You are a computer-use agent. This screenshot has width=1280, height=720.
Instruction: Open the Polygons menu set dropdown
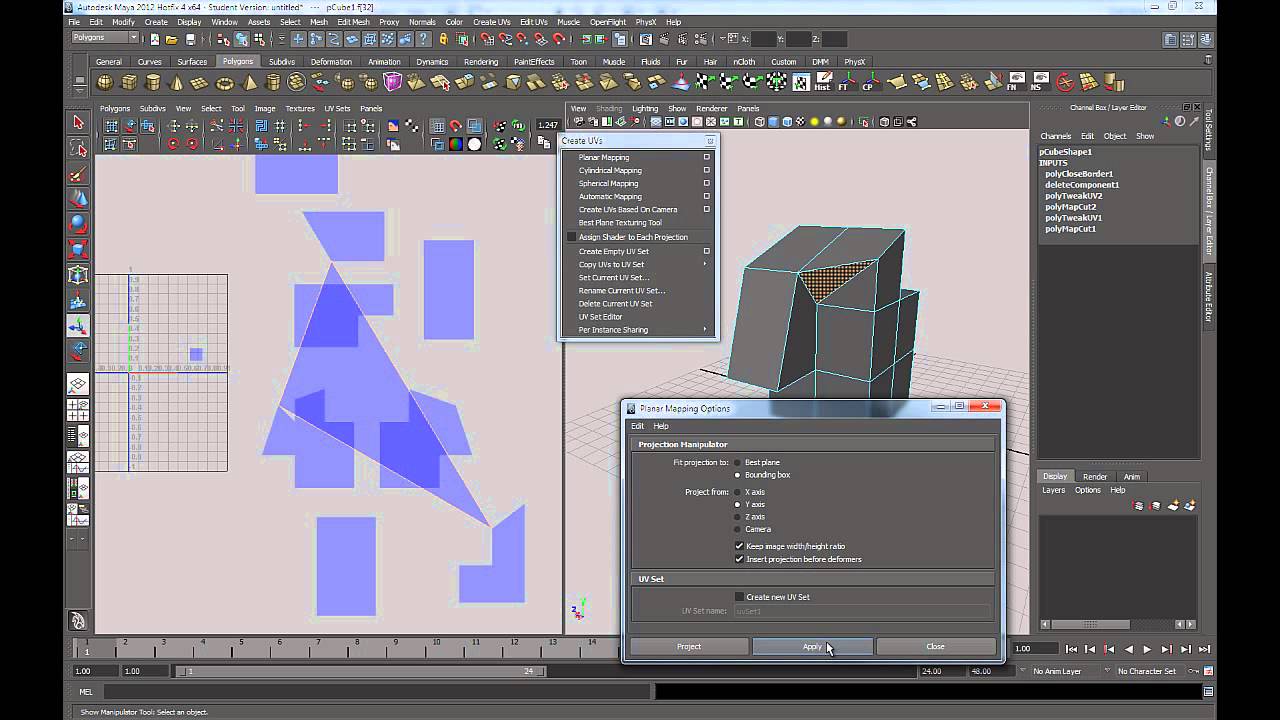point(105,38)
